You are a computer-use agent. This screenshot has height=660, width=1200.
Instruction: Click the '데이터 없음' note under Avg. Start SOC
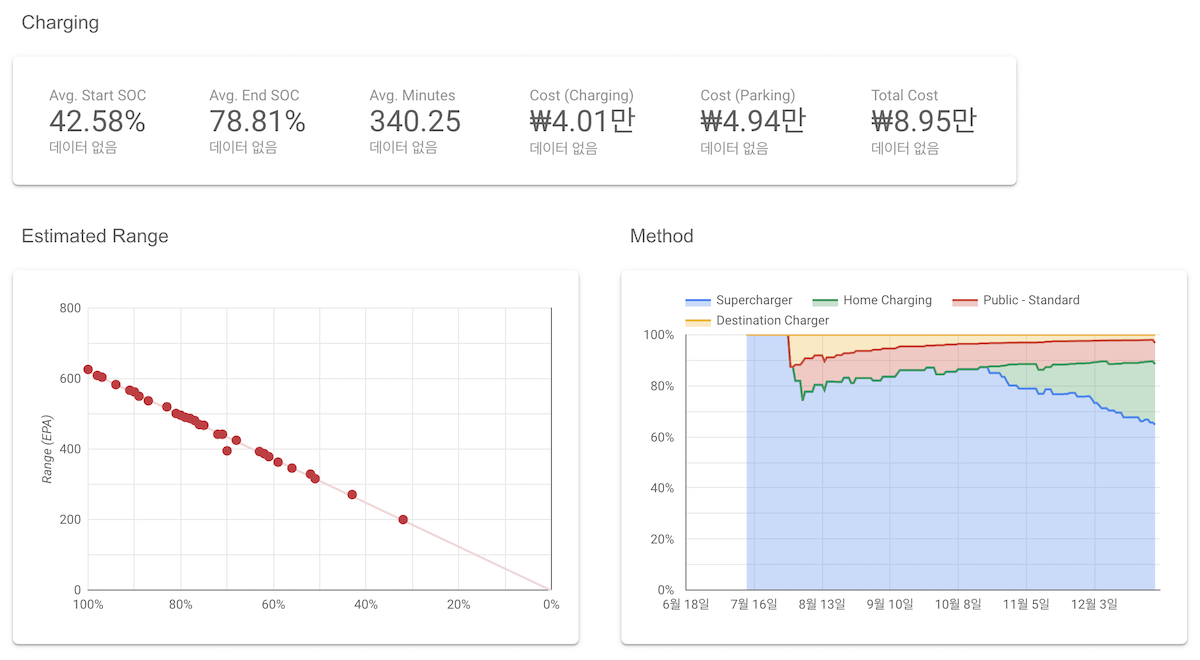pyautogui.click(x=83, y=148)
